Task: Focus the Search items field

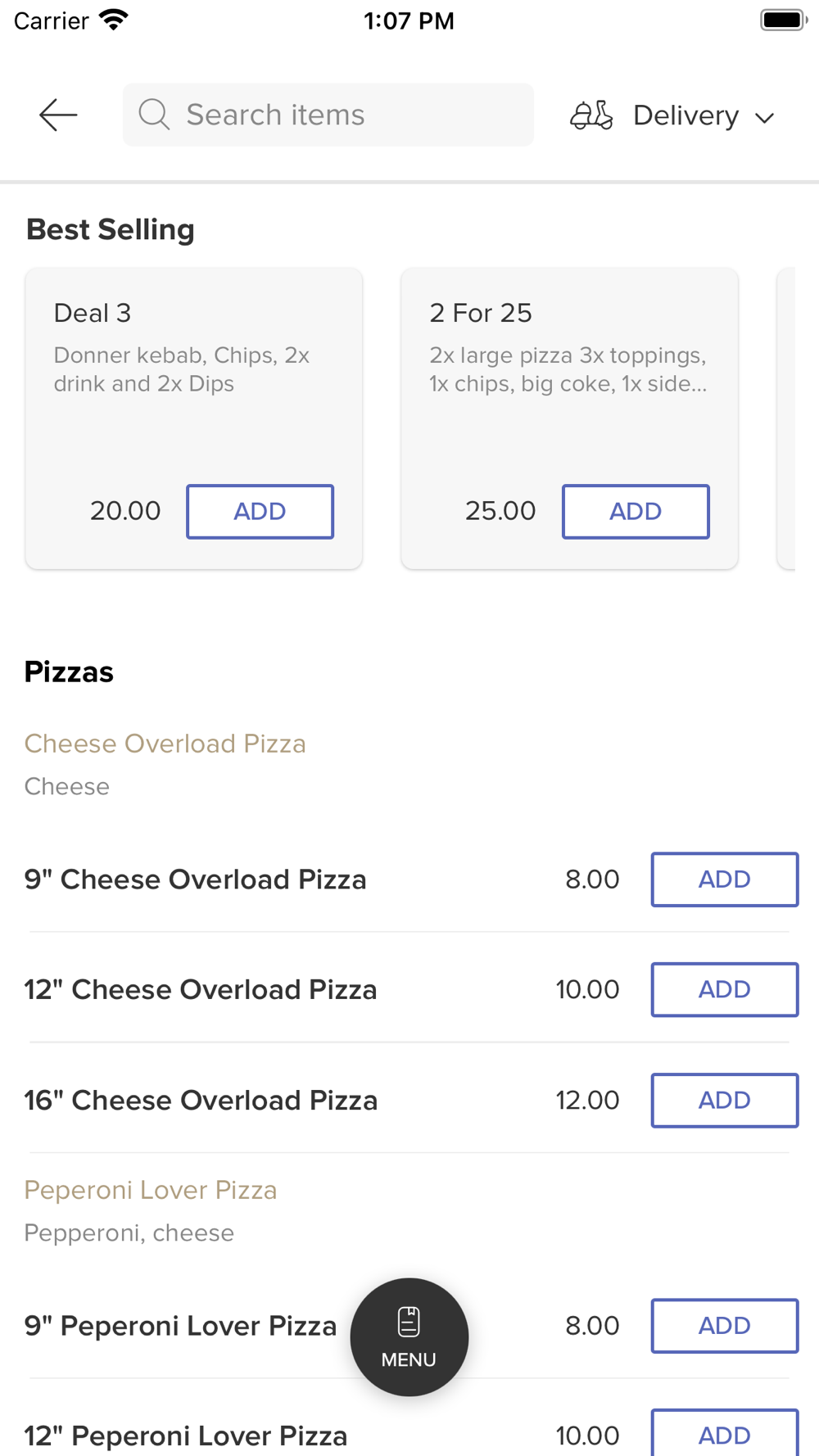Action: pyautogui.click(x=344, y=115)
